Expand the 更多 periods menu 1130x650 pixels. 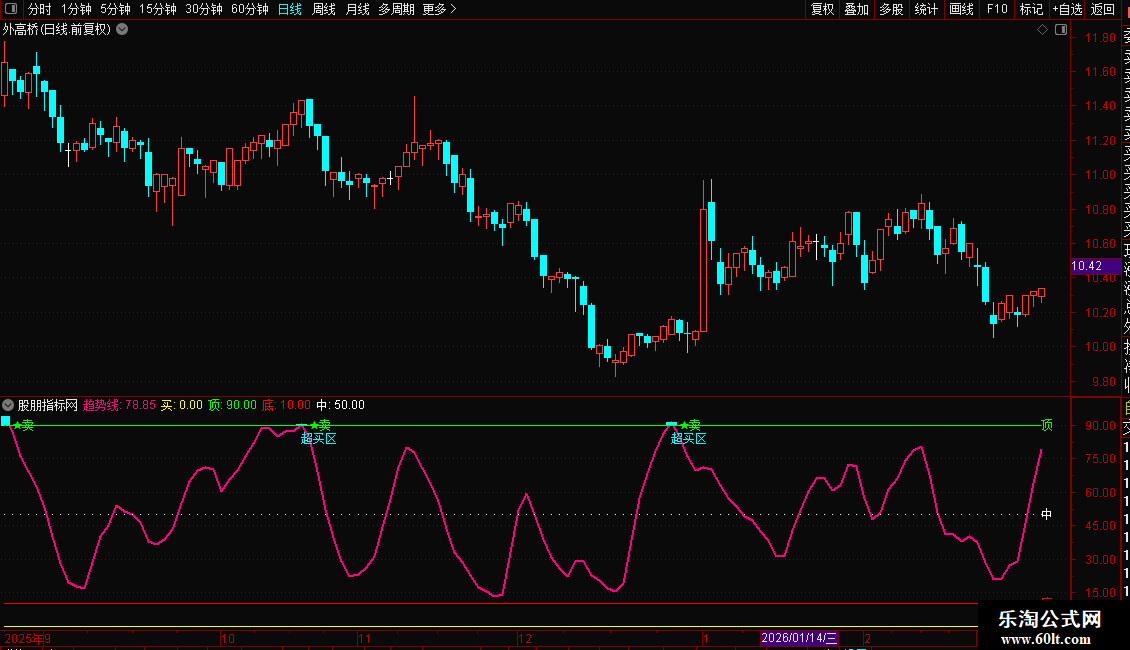(439, 9)
